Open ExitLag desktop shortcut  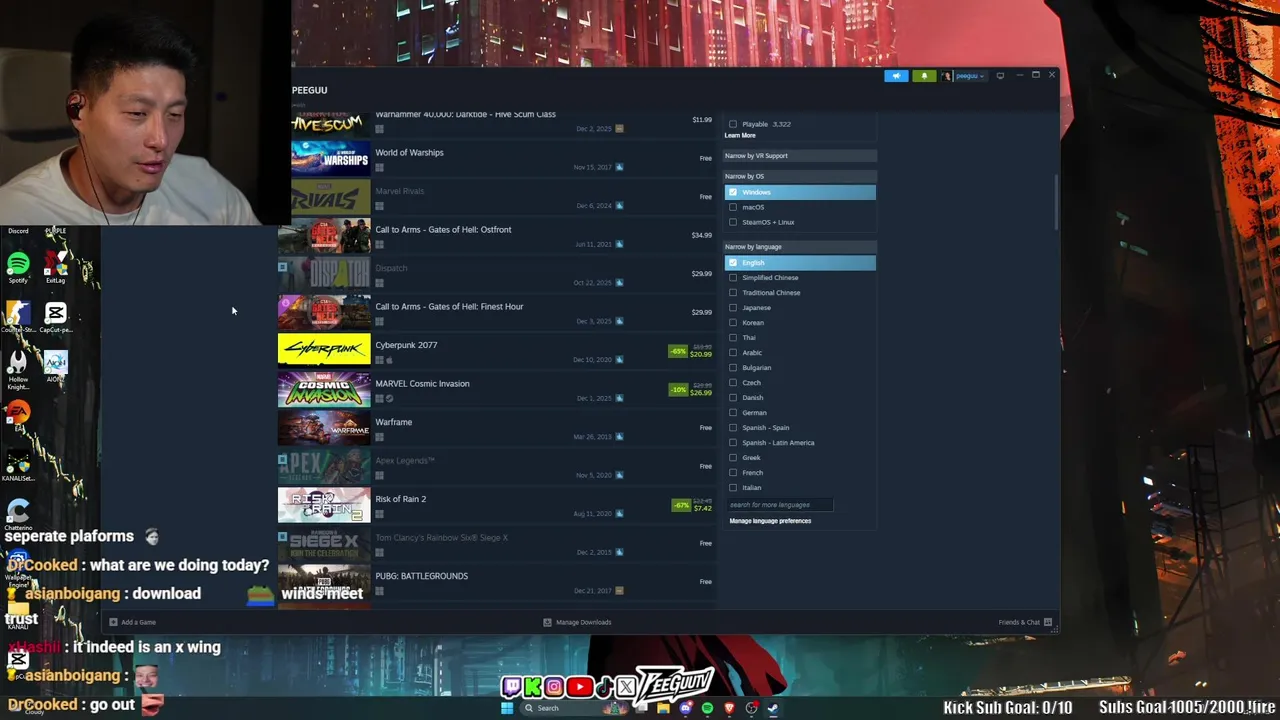coord(56,268)
